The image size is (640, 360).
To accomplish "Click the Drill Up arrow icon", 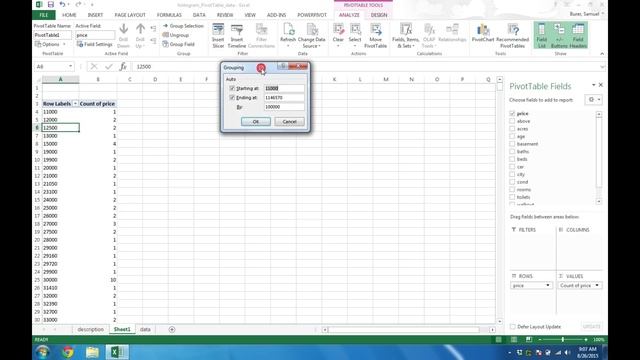I will pyautogui.click(x=140, y=29).
